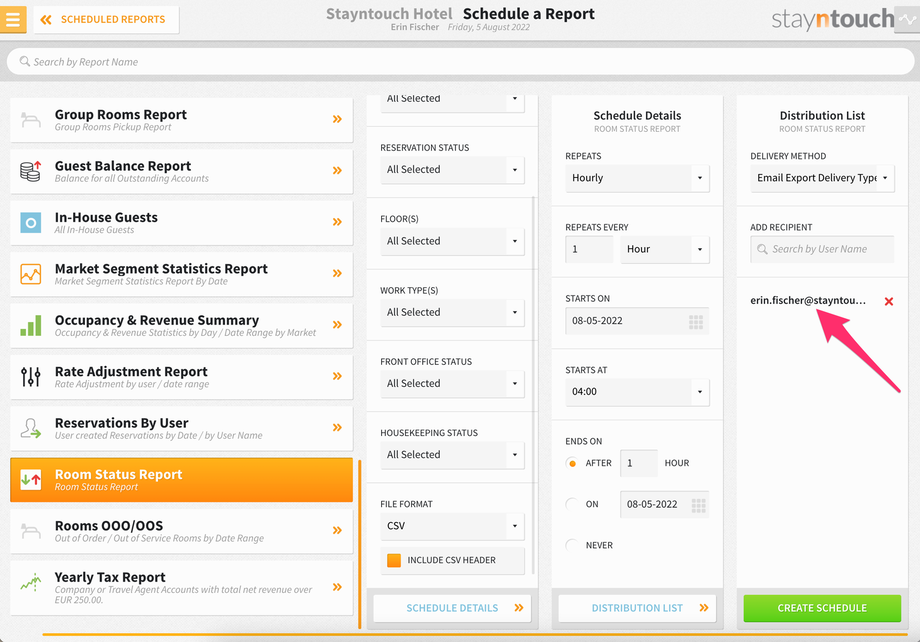Viewport: 920px width, 642px height.
Task: Select the Group Rooms Report bed icon
Action: [x=31, y=120]
